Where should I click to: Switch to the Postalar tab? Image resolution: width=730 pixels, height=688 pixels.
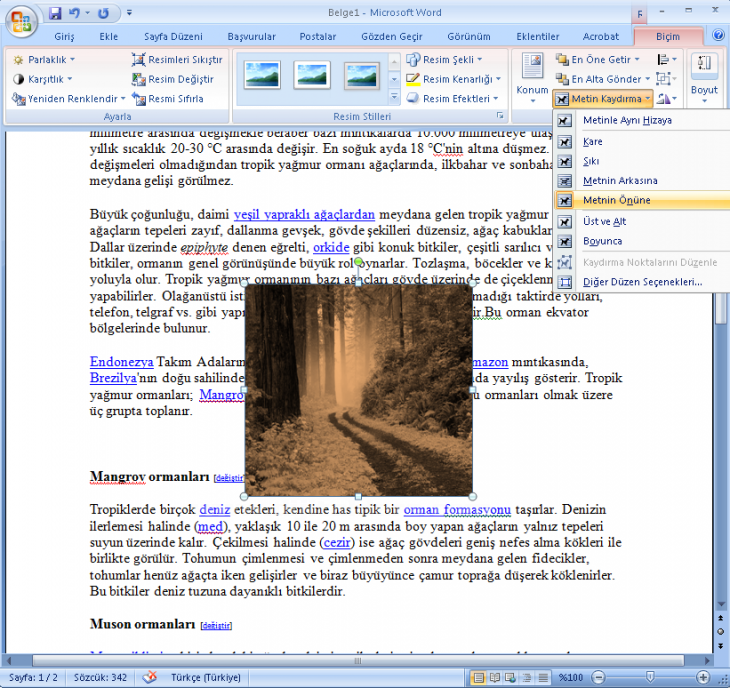pos(318,36)
